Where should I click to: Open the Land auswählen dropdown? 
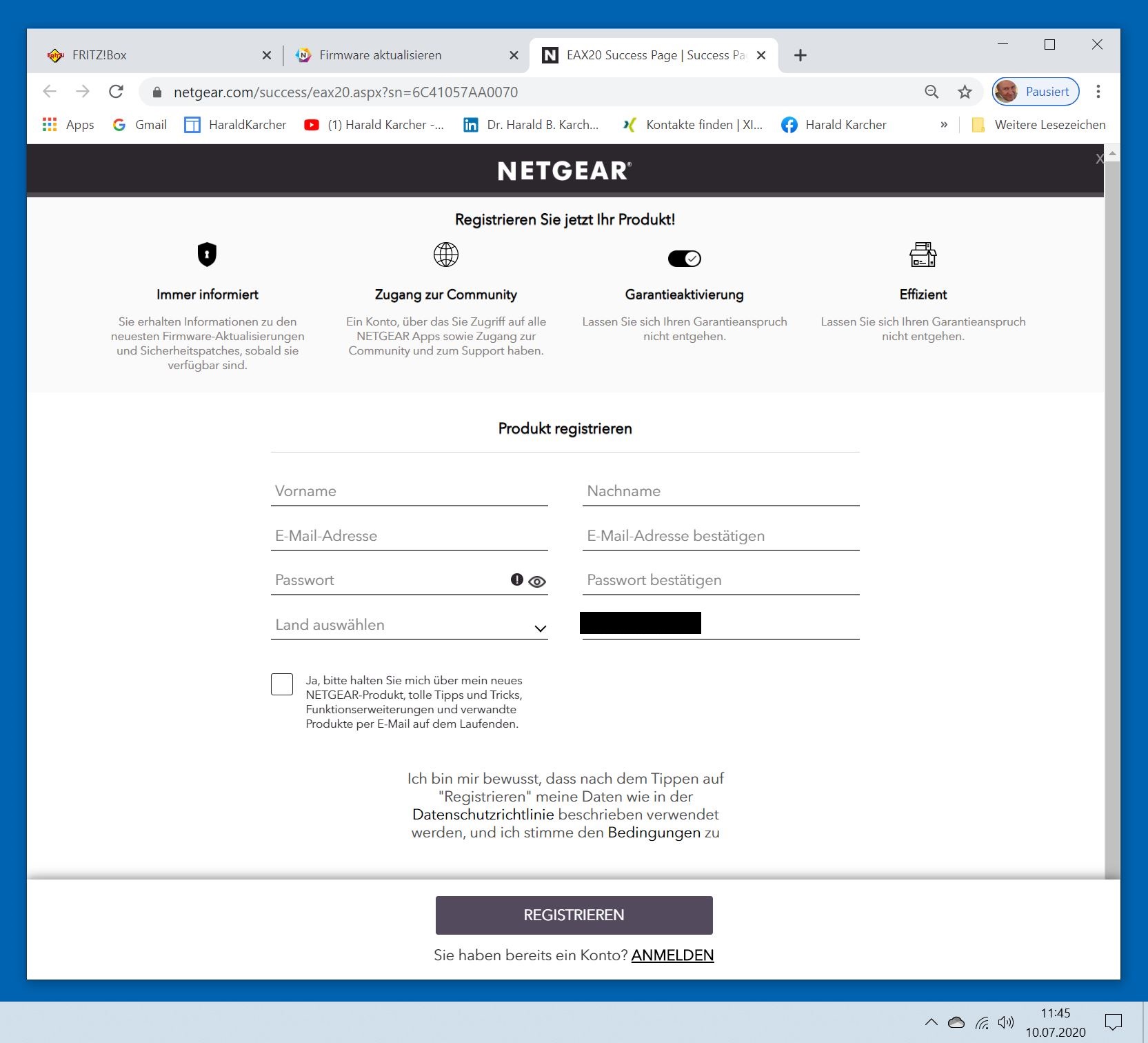click(410, 625)
